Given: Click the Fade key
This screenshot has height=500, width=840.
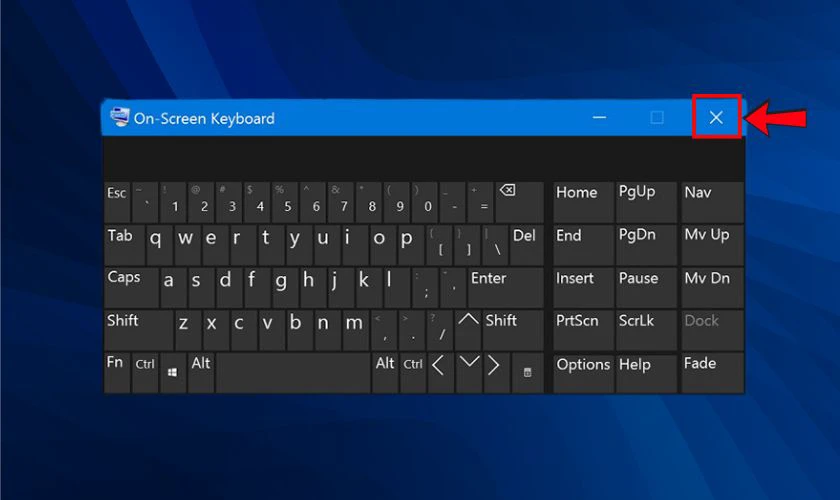Looking at the screenshot, I should [x=712, y=372].
